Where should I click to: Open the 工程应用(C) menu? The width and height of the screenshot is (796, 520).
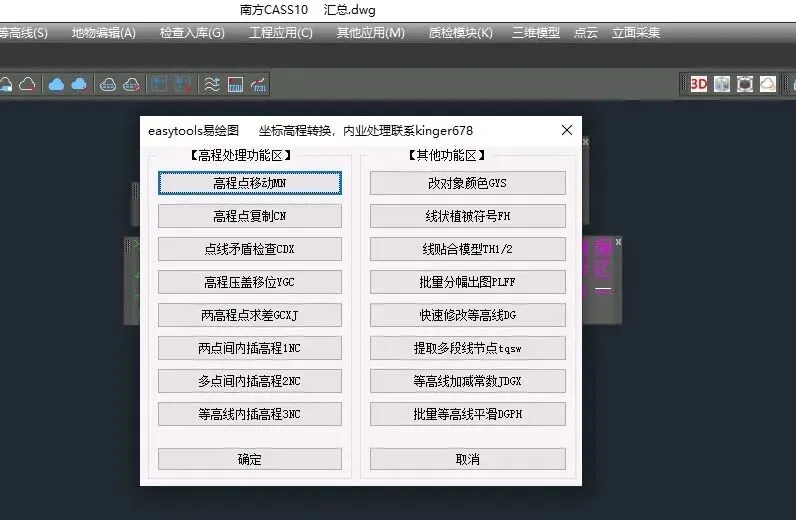pos(281,33)
